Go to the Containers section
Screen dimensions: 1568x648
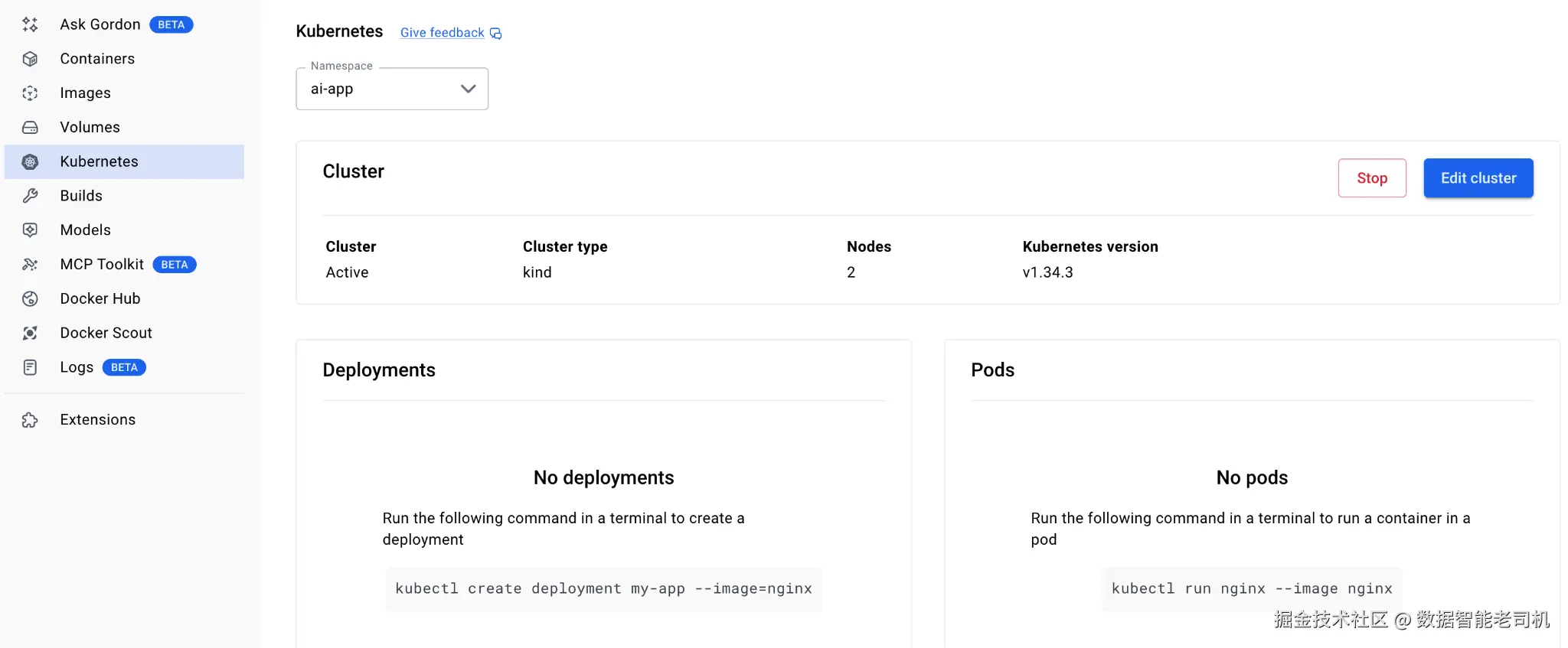pos(124,59)
